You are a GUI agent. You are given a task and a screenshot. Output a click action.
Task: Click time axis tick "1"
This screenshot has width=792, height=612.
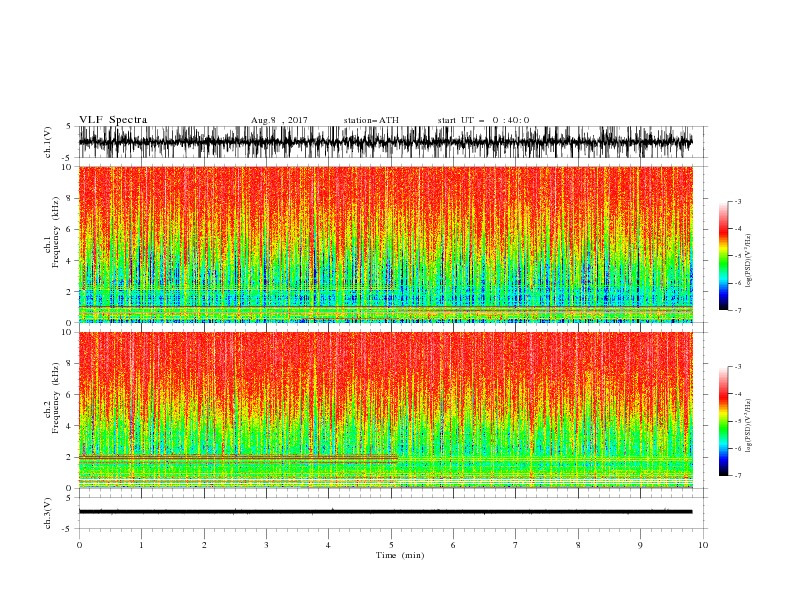click(x=142, y=545)
